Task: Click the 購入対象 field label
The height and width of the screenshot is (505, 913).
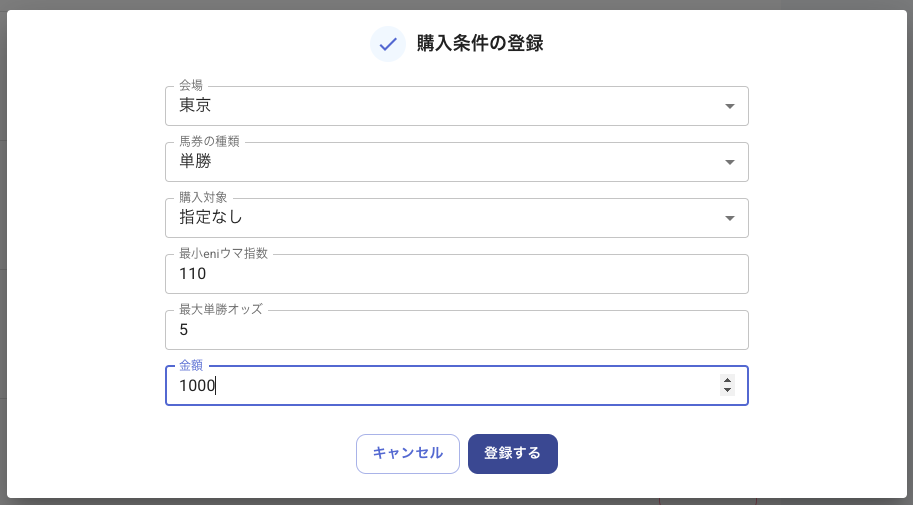Action: coord(203,198)
